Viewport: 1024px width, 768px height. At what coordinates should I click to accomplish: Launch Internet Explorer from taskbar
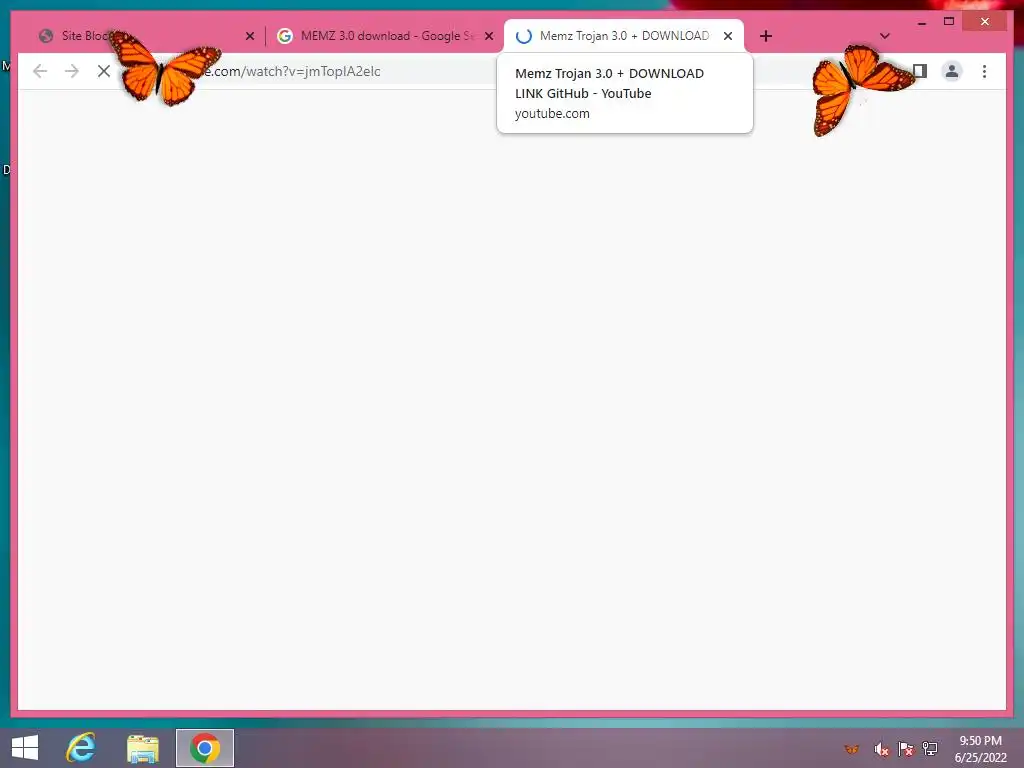[x=81, y=748]
